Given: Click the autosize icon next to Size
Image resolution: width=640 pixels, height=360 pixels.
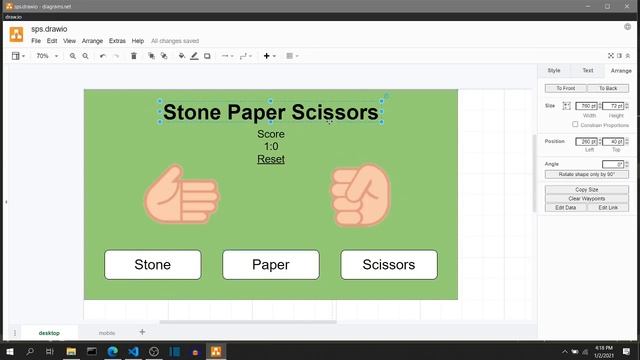Looking at the screenshot, I should [567, 106].
